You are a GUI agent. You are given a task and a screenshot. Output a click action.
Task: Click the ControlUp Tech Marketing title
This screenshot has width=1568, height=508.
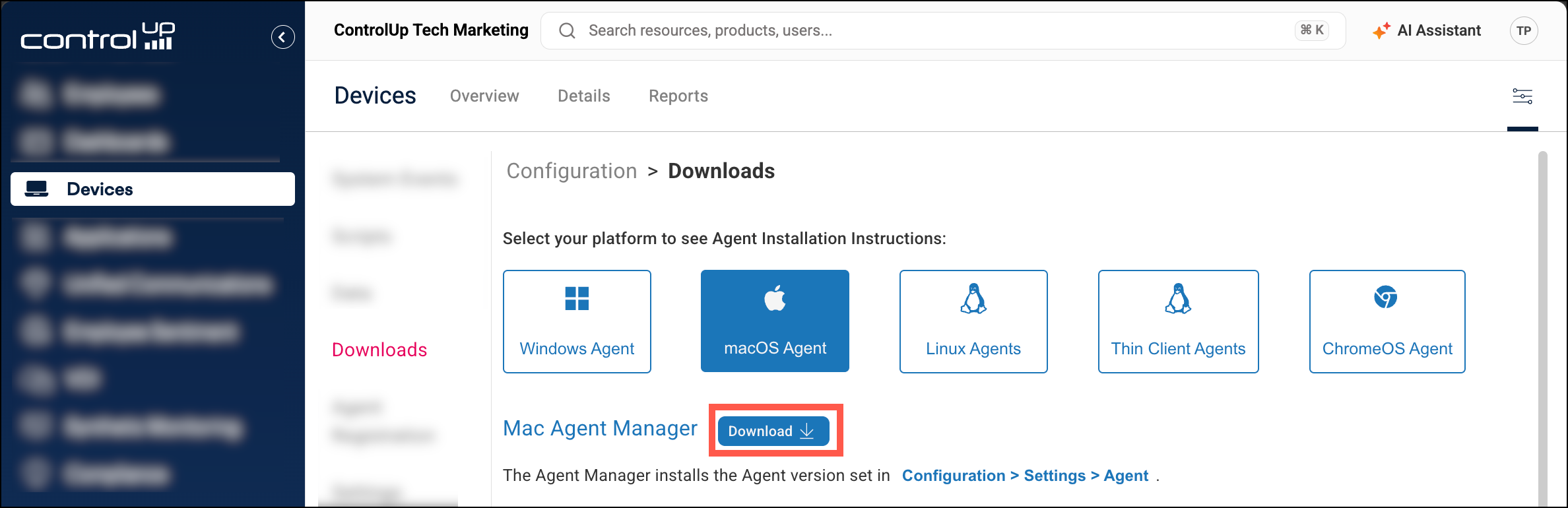pos(431,30)
